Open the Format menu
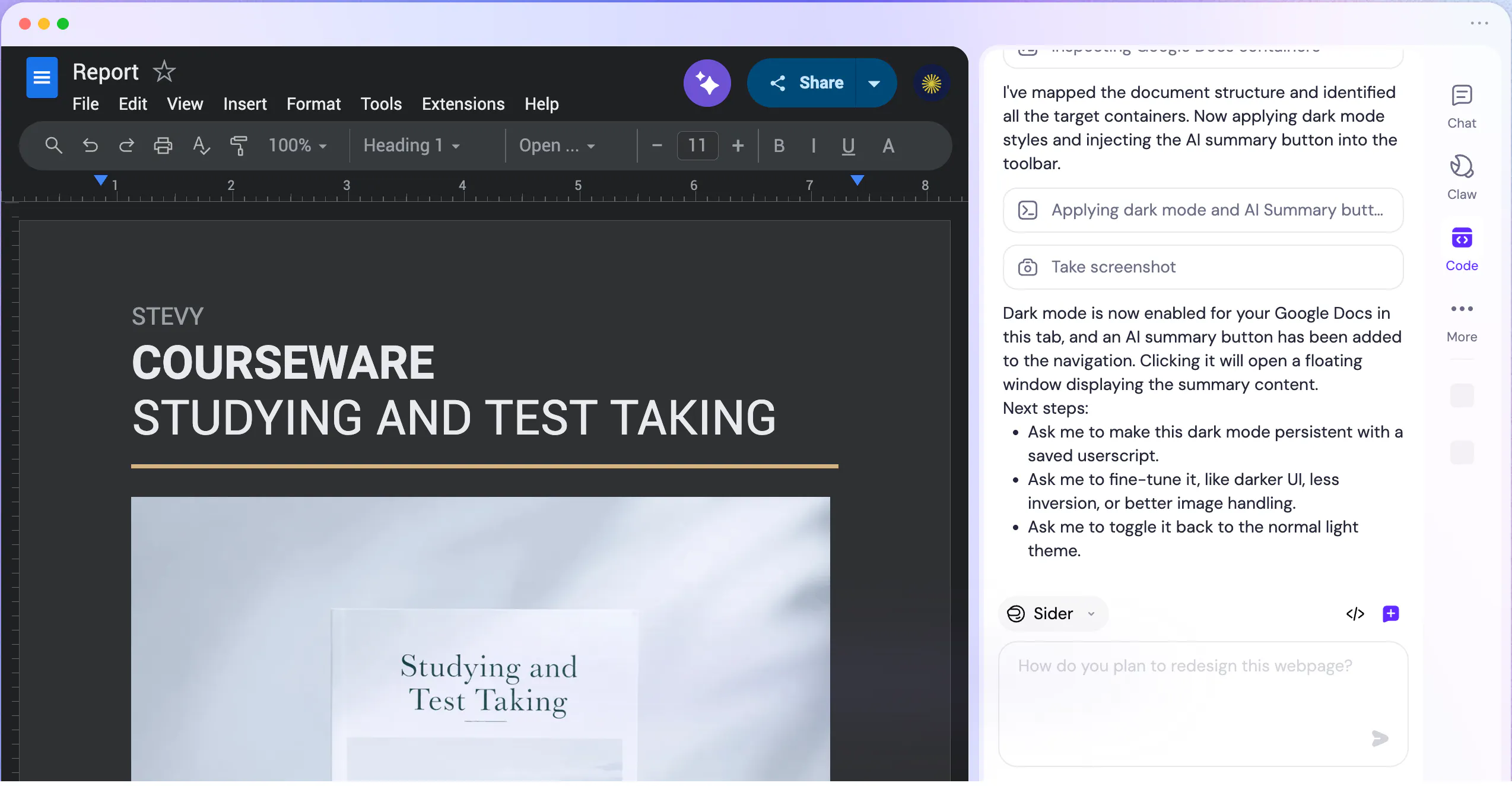Image resolution: width=1512 pixels, height=786 pixels. tap(313, 104)
